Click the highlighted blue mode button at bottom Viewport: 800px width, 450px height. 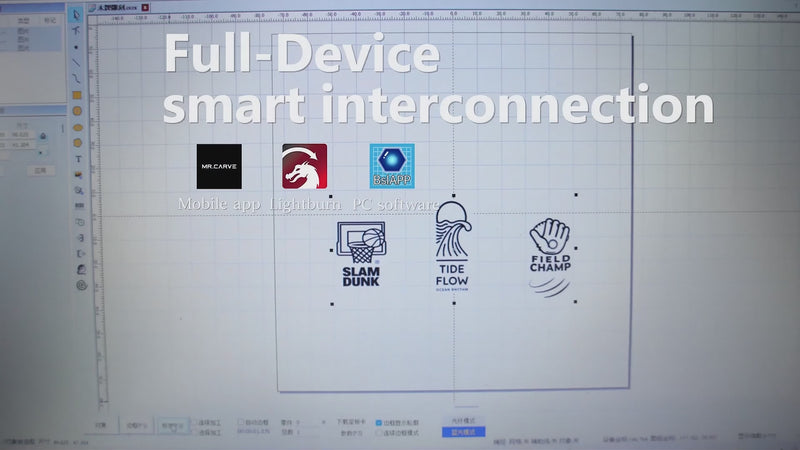point(463,432)
